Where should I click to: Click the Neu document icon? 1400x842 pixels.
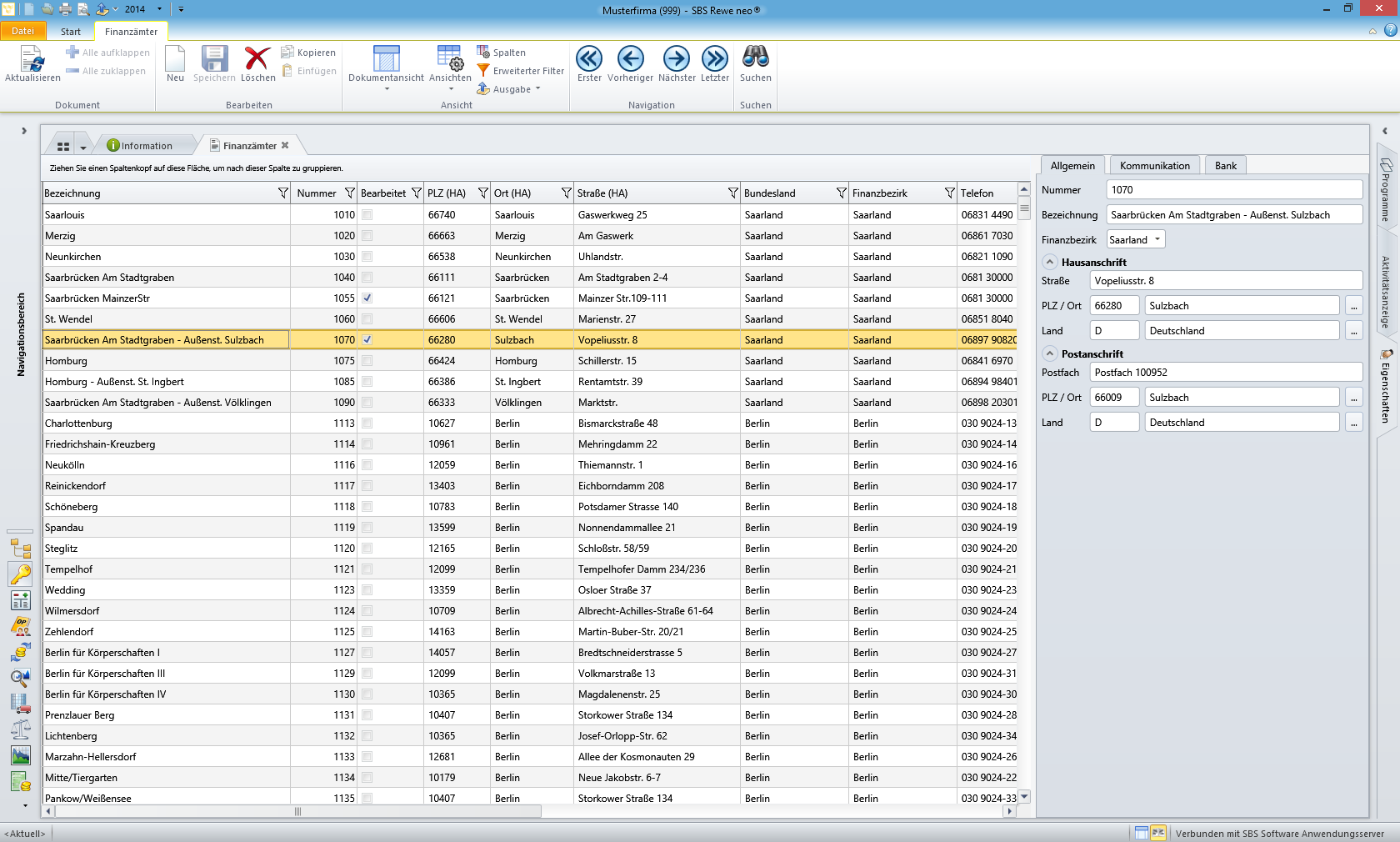coord(175,59)
